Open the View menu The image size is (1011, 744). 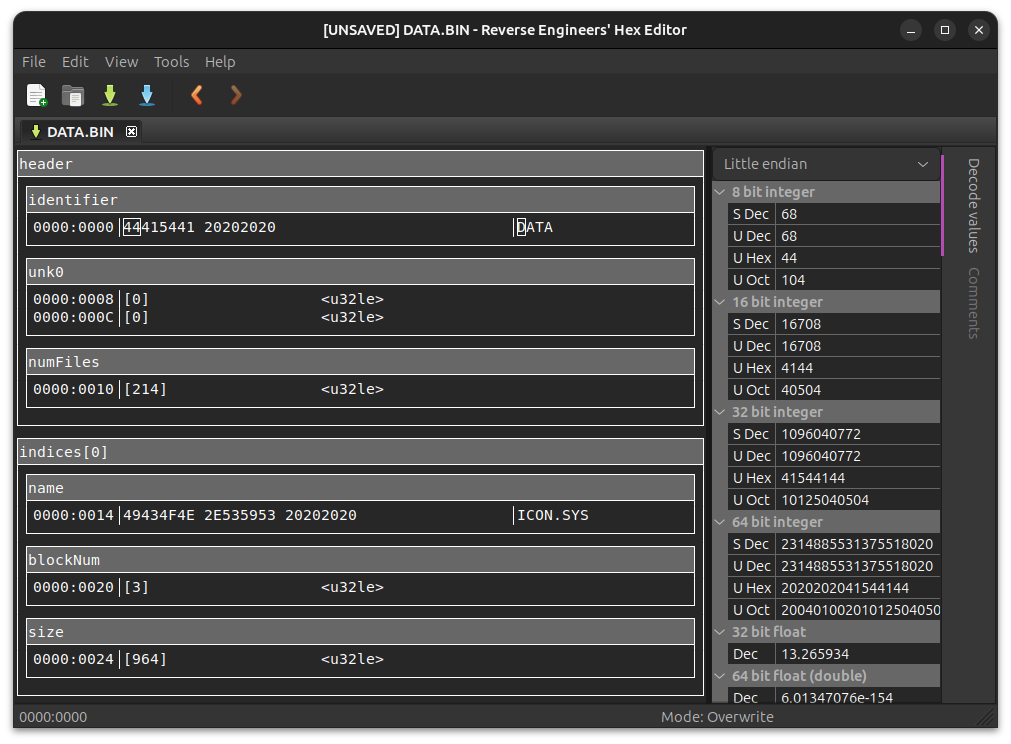[121, 62]
